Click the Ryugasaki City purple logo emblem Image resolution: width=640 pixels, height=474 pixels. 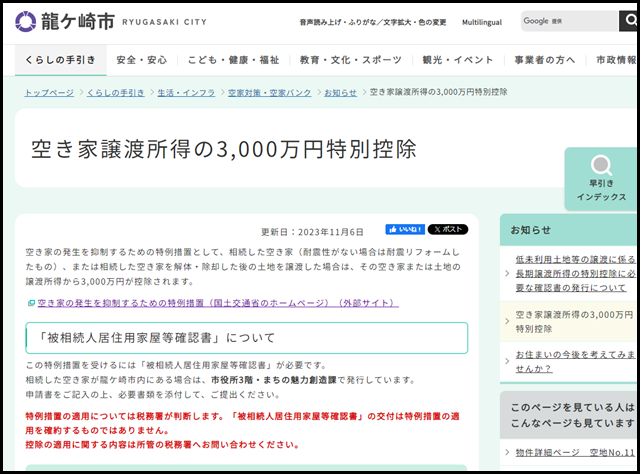coord(25,21)
